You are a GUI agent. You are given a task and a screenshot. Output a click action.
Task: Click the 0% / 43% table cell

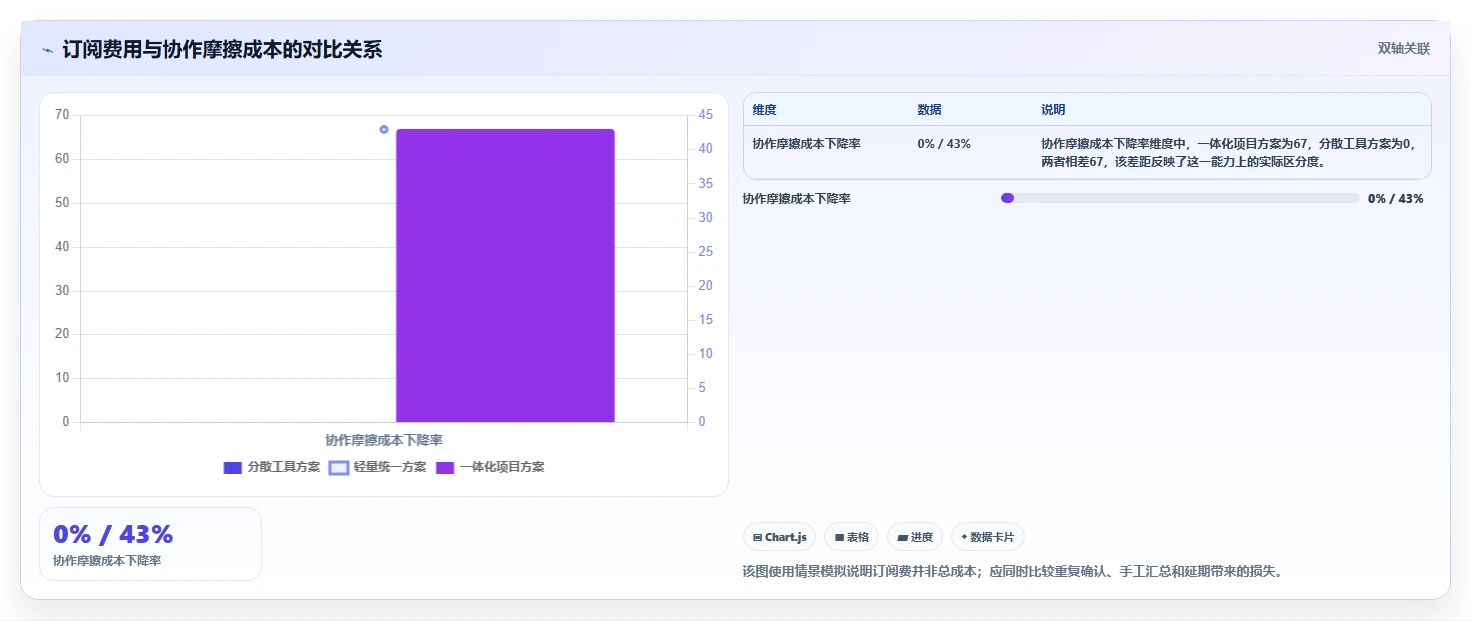[x=944, y=144]
